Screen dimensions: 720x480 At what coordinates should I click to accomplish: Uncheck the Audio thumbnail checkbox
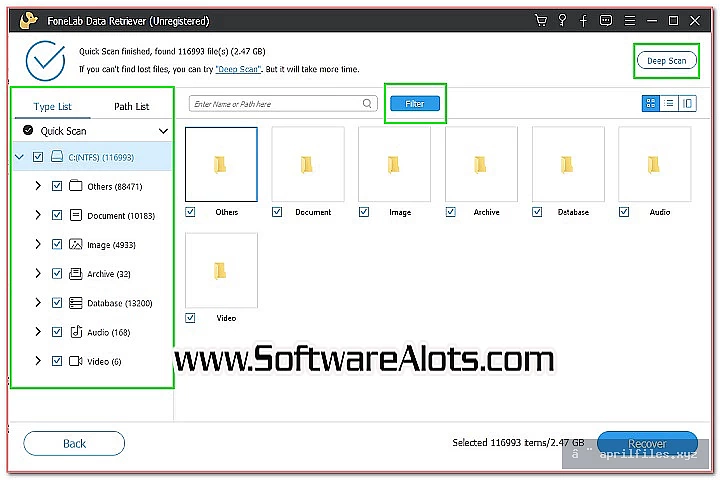pos(624,212)
